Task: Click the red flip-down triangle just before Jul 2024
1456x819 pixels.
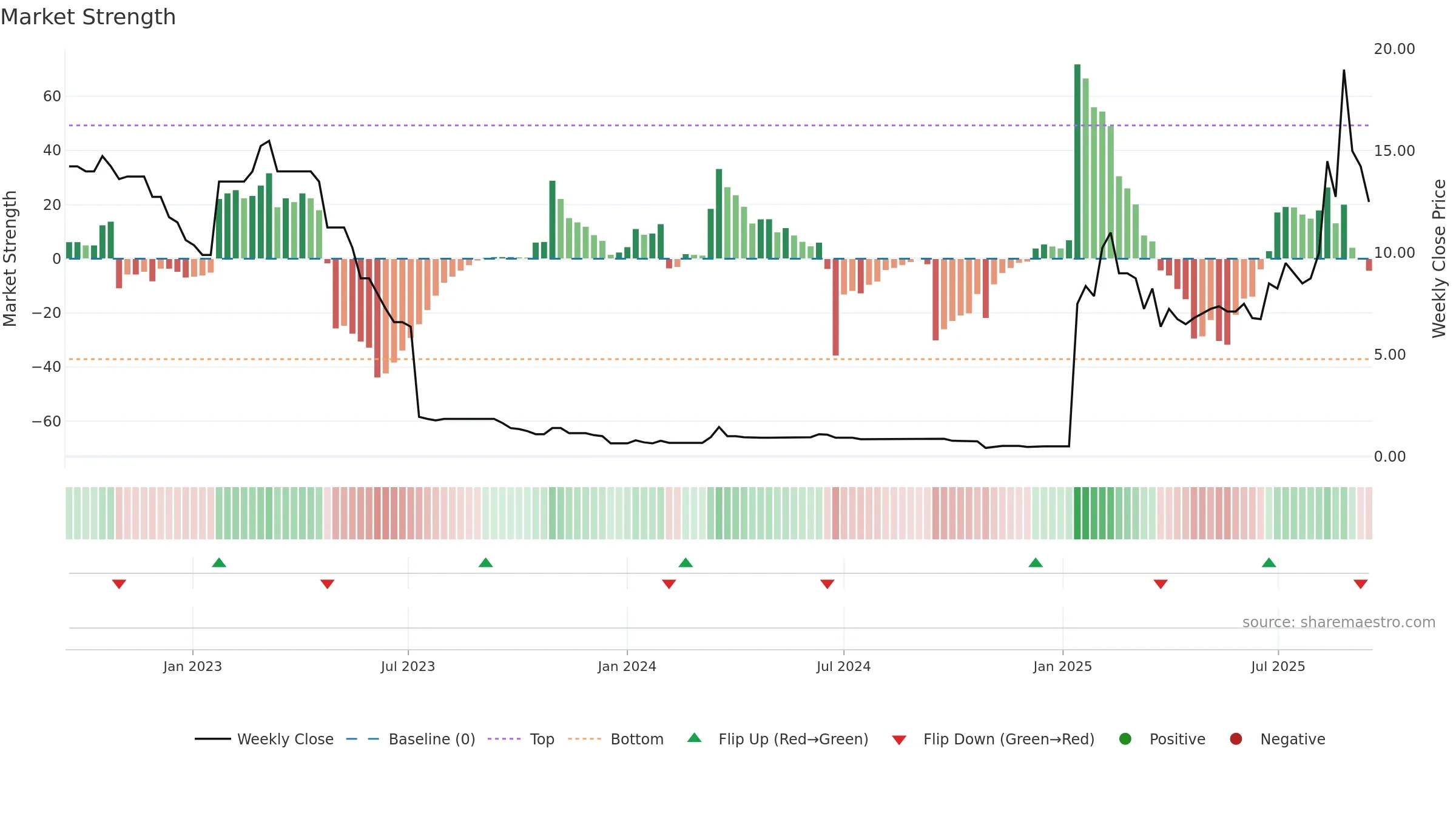Action: (827, 584)
